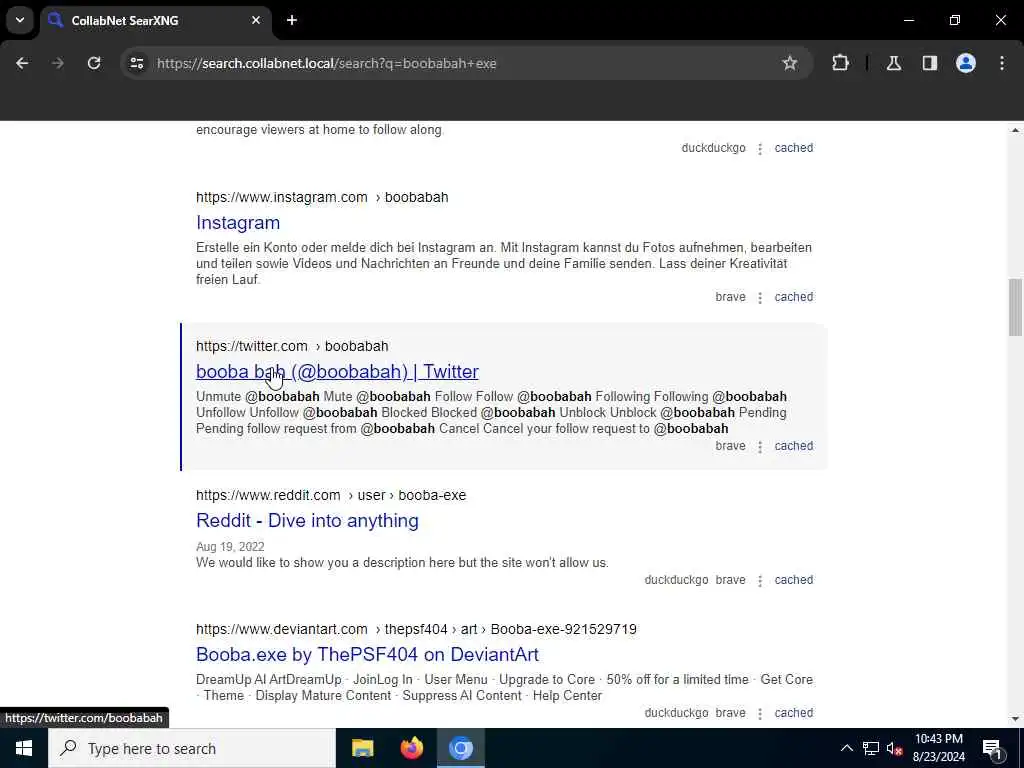Screen dimensions: 1024x768
Task: Launch Firefox from the taskbar
Action: coord(411,748)
